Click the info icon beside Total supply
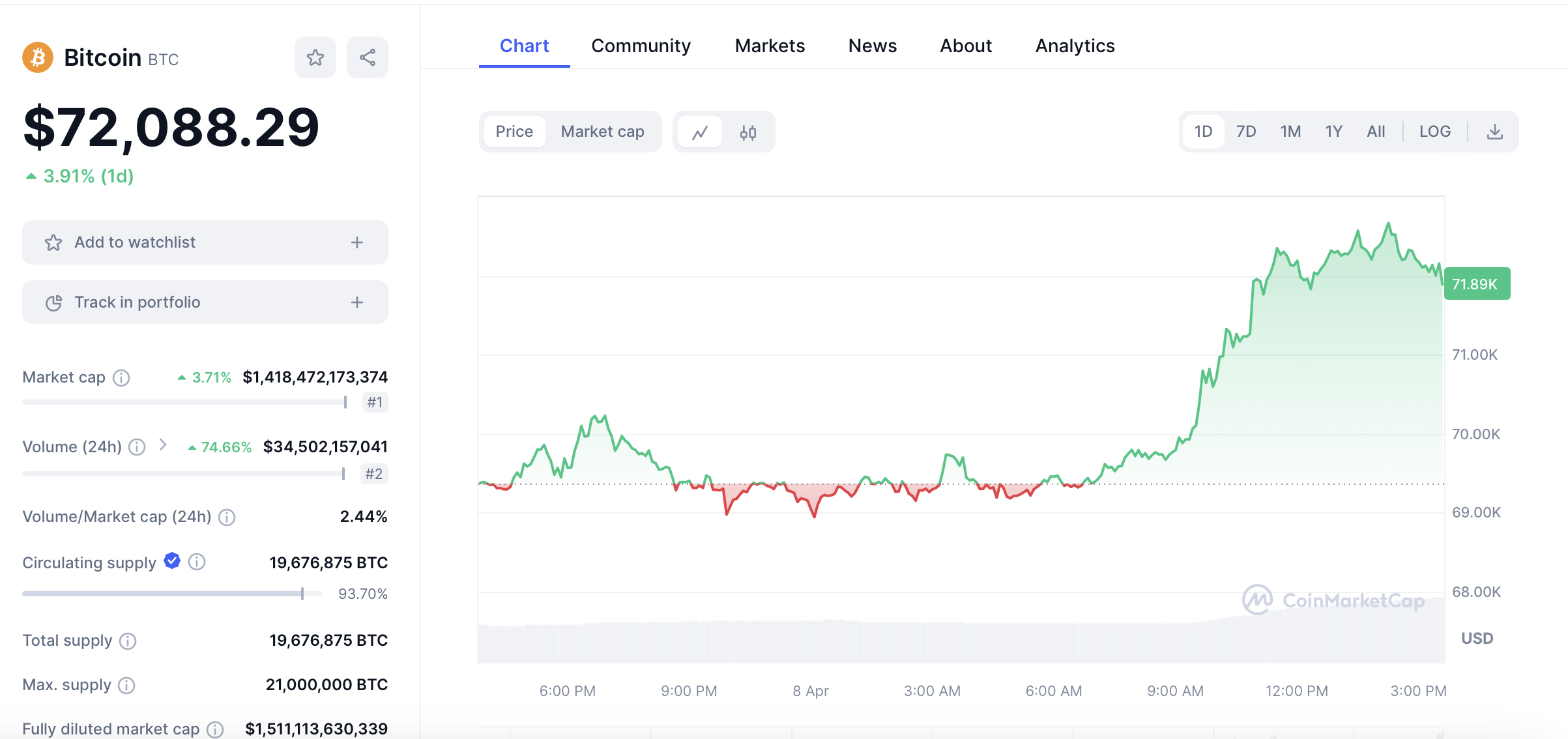Viewport: 1568px width, 739px height. point(128,641)
